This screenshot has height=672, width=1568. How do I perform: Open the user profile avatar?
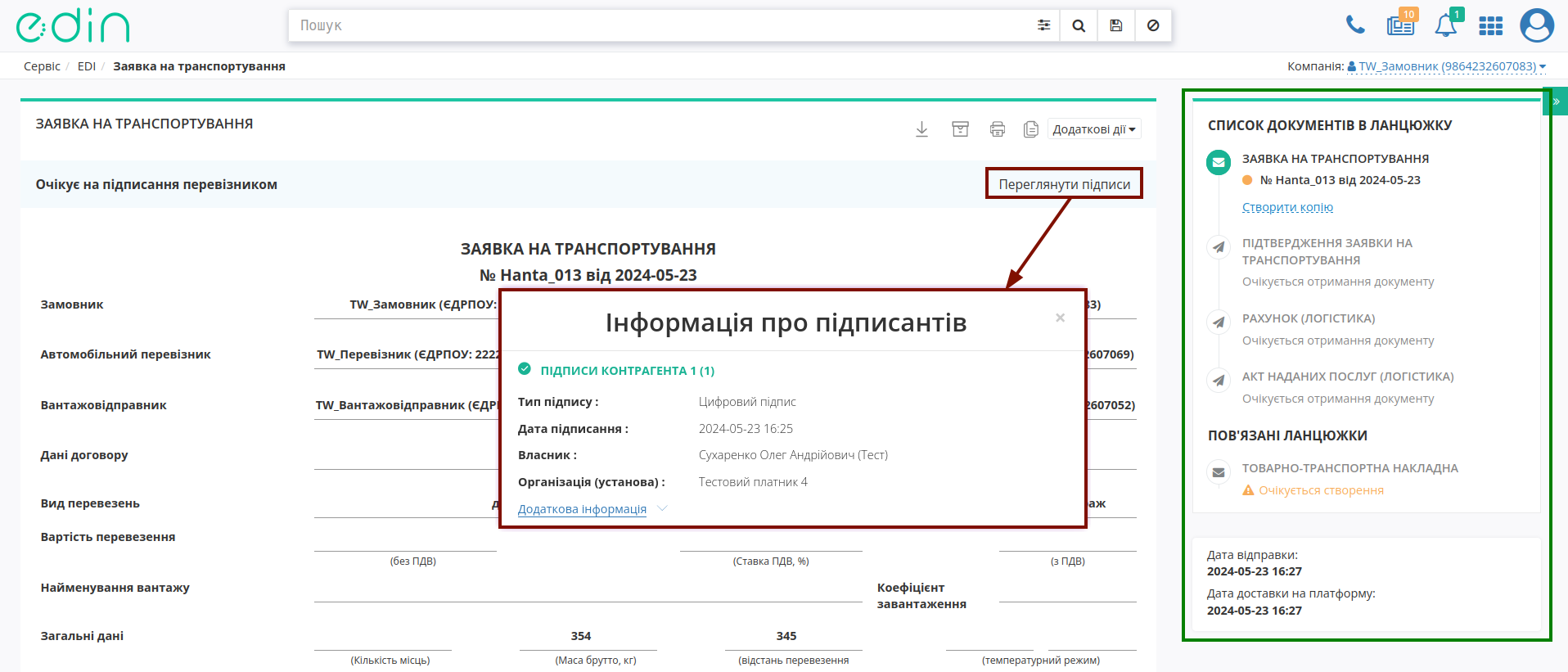[1537, 25]
